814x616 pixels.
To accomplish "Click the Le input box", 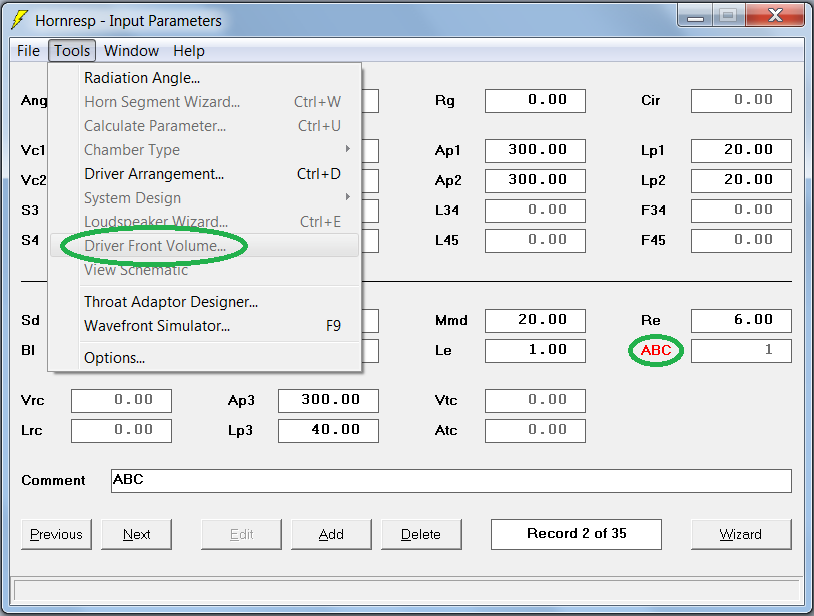I will click(535, 351).
